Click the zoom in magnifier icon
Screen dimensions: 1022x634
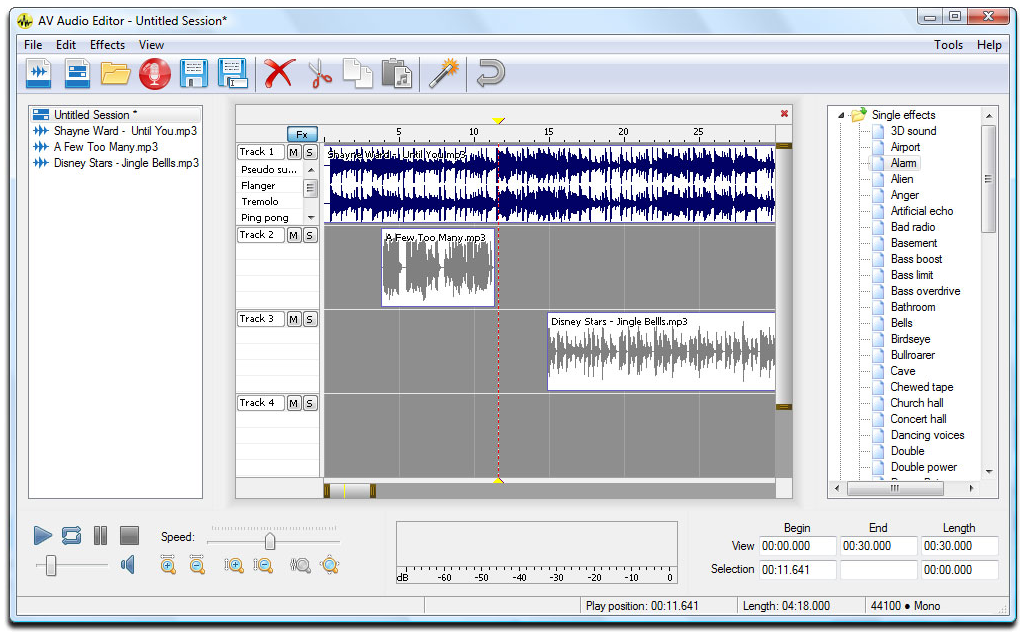(168, 565)
